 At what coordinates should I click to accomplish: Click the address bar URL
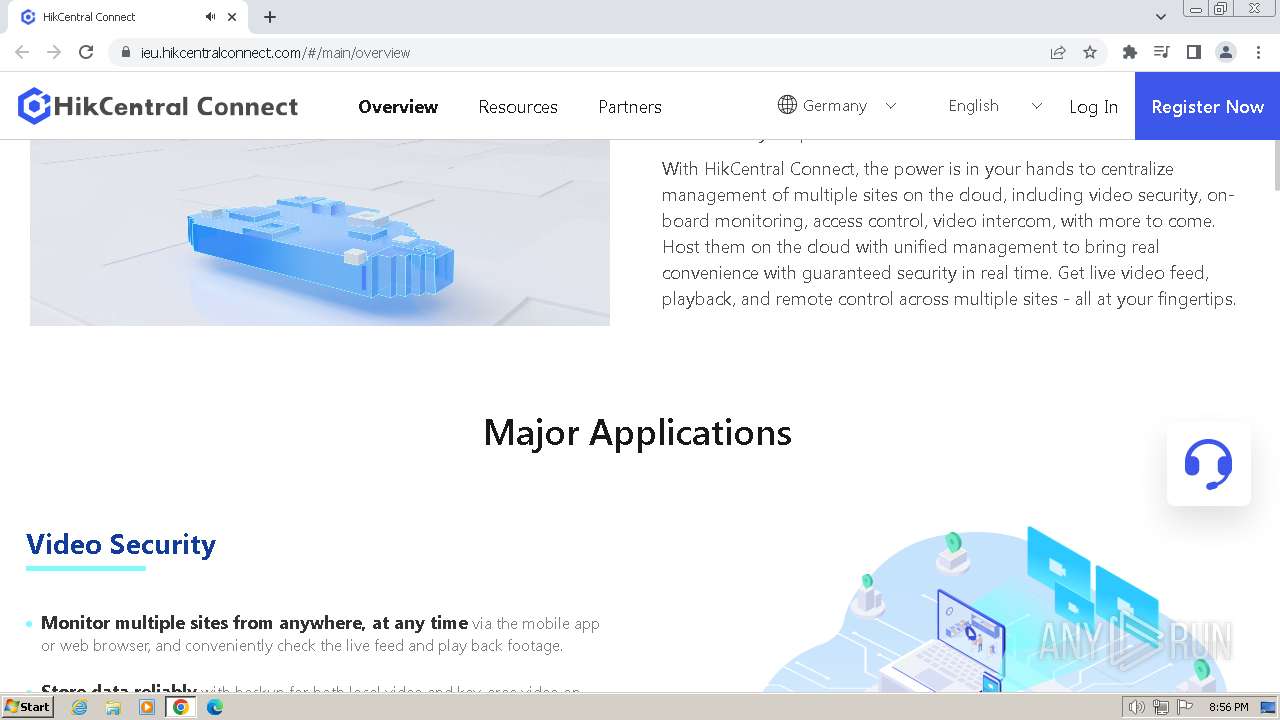click(x=276, y=52)
